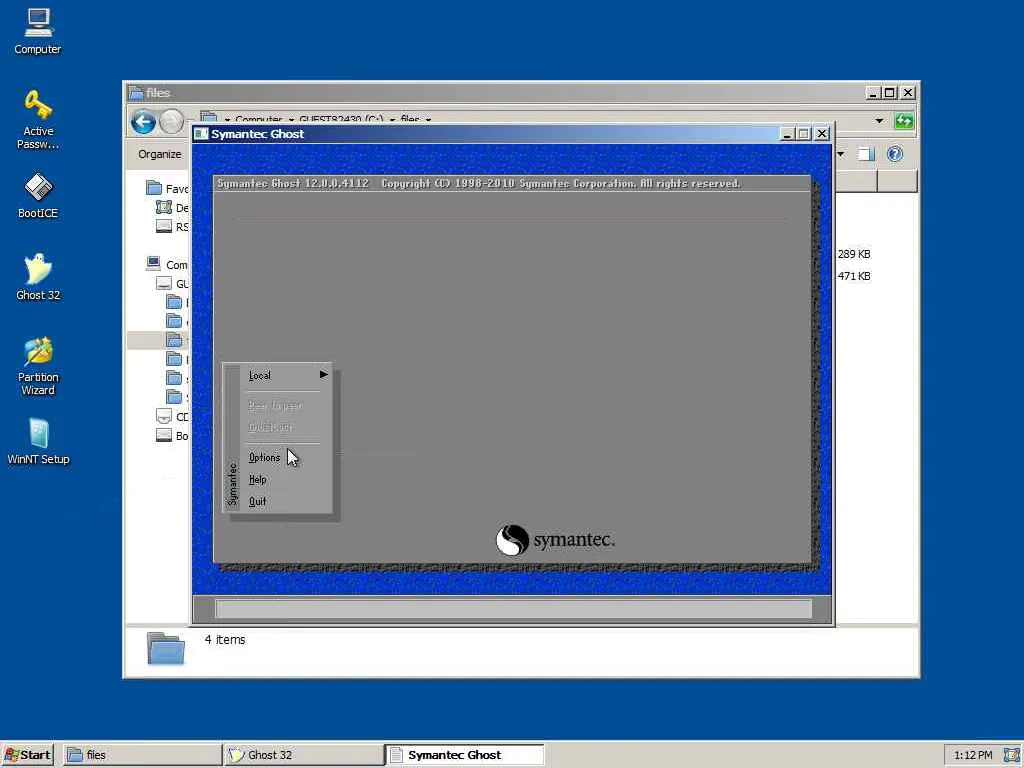
Task: Click the system tray icon beside clock
Action: pyautogui.click(x=1011, y=755)
